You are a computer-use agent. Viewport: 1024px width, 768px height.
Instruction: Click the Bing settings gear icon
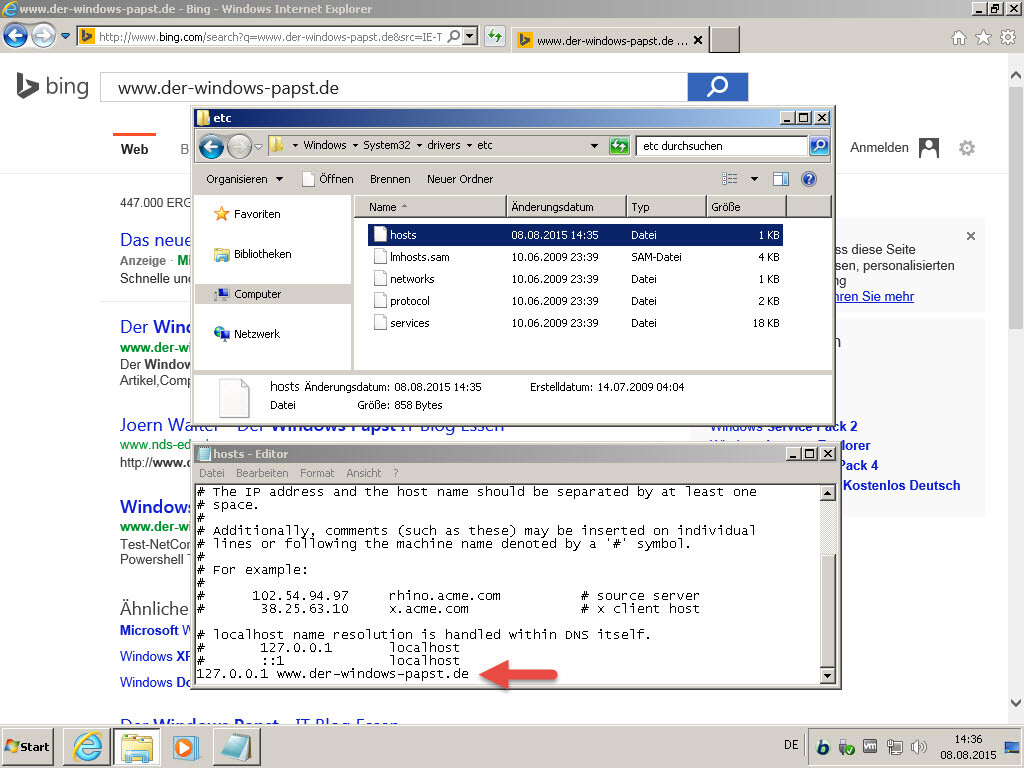tap(966, 148)
